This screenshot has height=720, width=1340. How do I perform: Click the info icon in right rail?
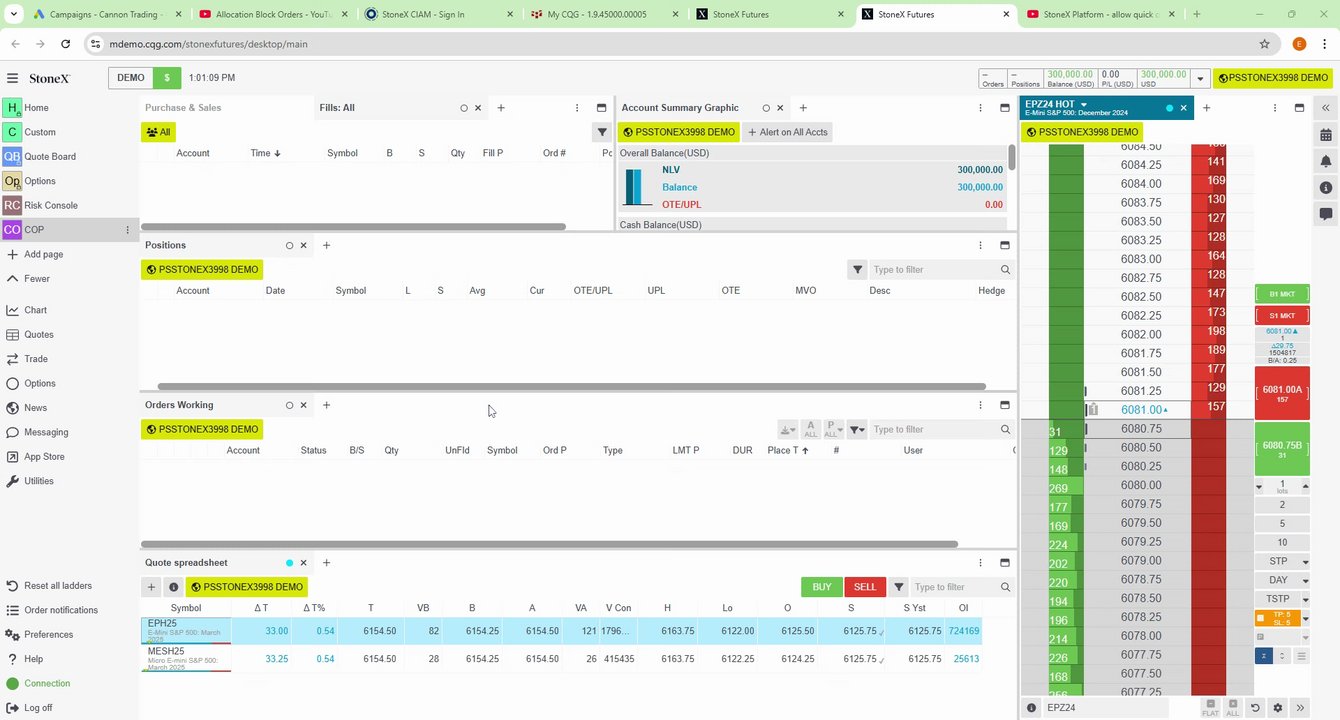point(1326,188)
